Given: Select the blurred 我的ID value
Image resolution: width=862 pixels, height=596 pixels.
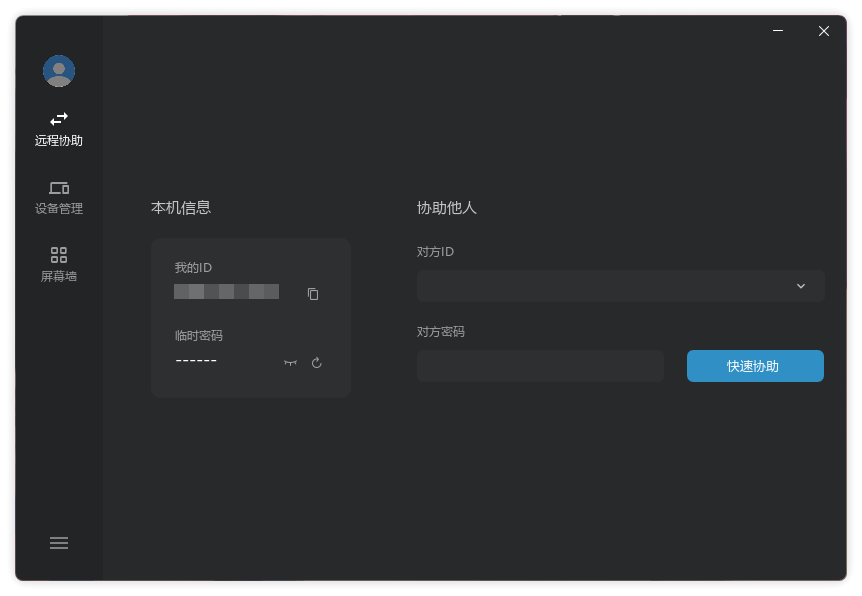Looking at the screenshot, I should tap(226, 291).
